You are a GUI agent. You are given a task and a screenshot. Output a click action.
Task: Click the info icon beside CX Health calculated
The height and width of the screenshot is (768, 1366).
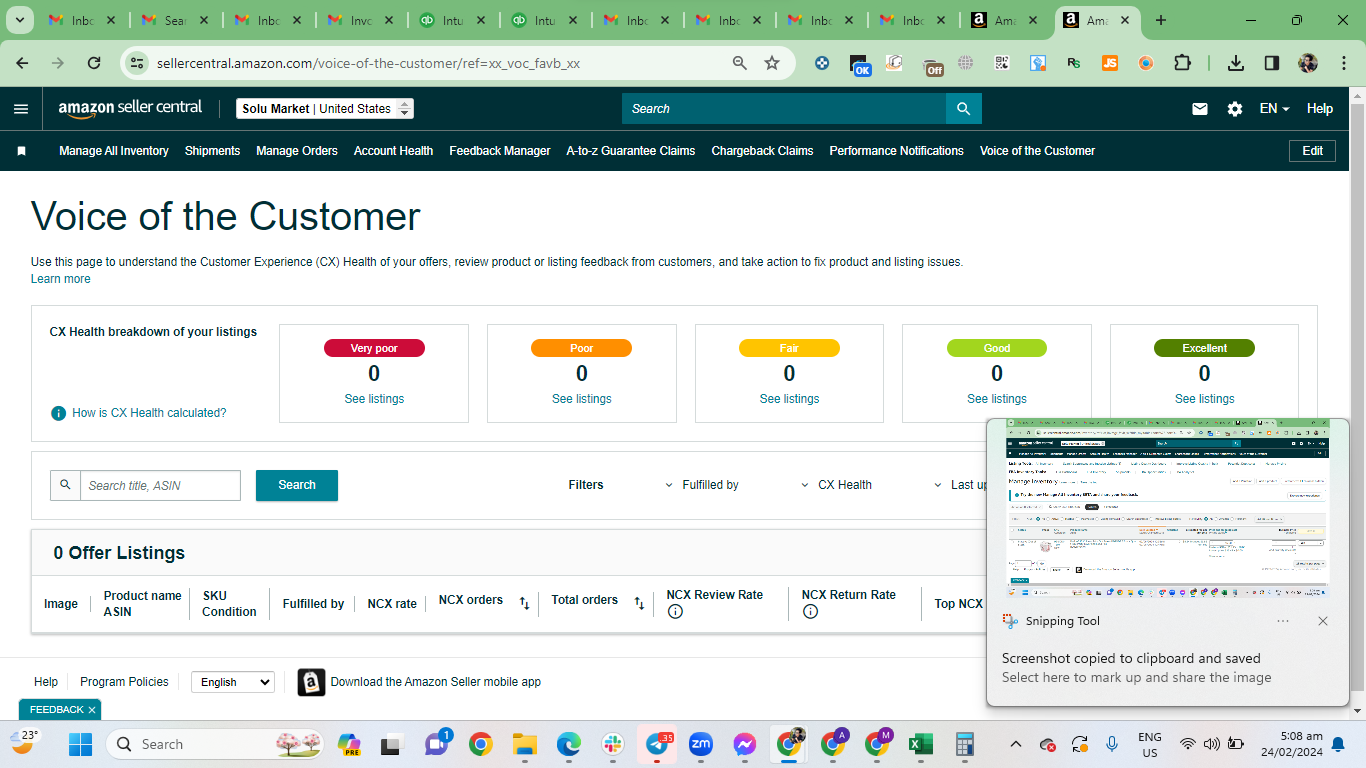coord(59,413)
